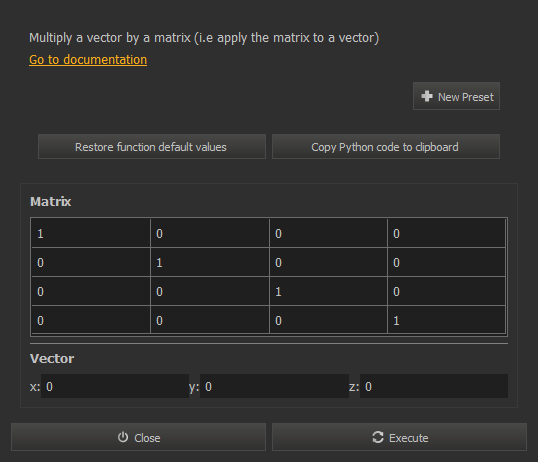Click the Vector x input field
The width and height of the screenshot is (538, 462).
click(115, 386)
